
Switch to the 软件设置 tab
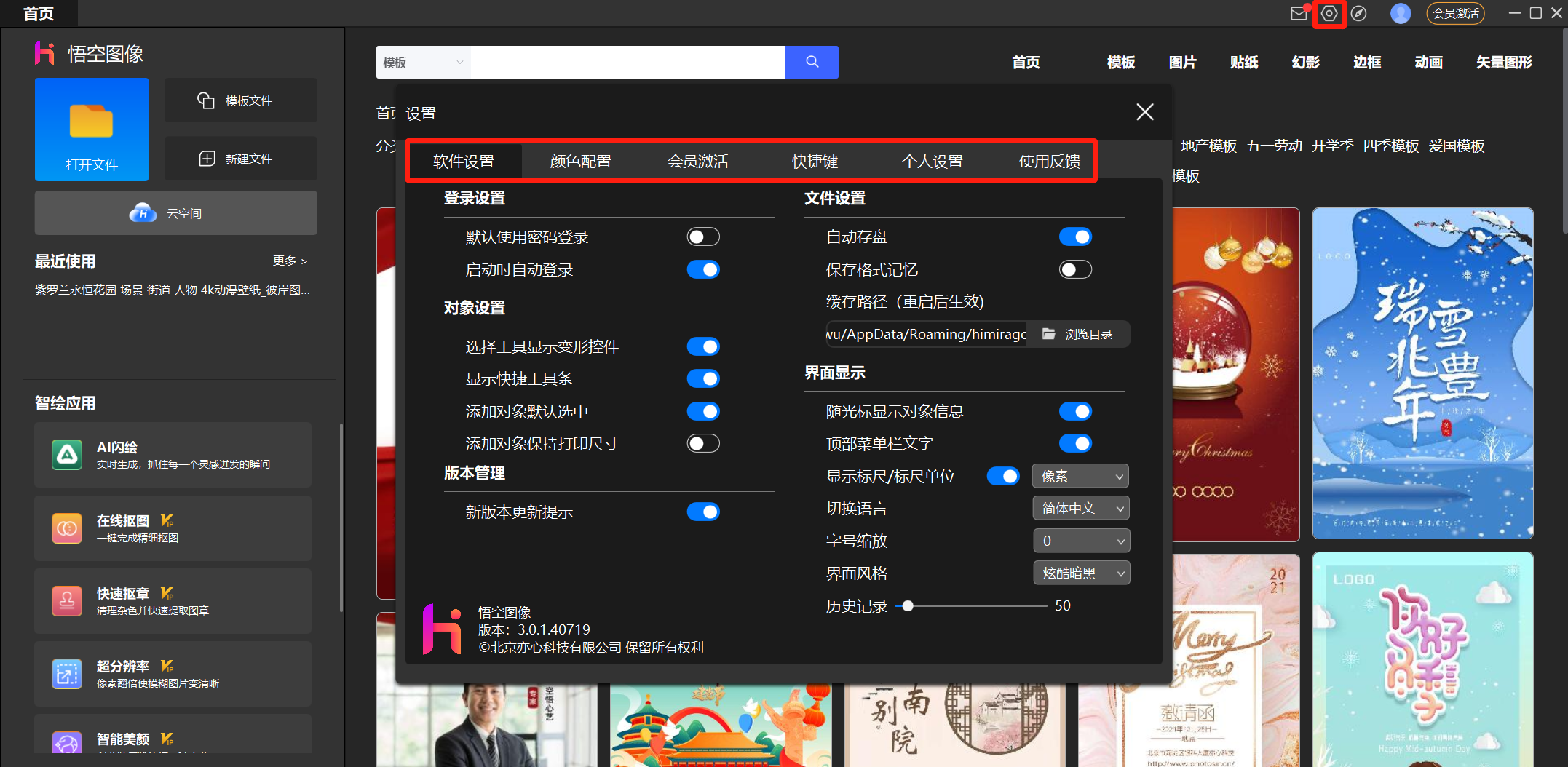coord(464,161)
